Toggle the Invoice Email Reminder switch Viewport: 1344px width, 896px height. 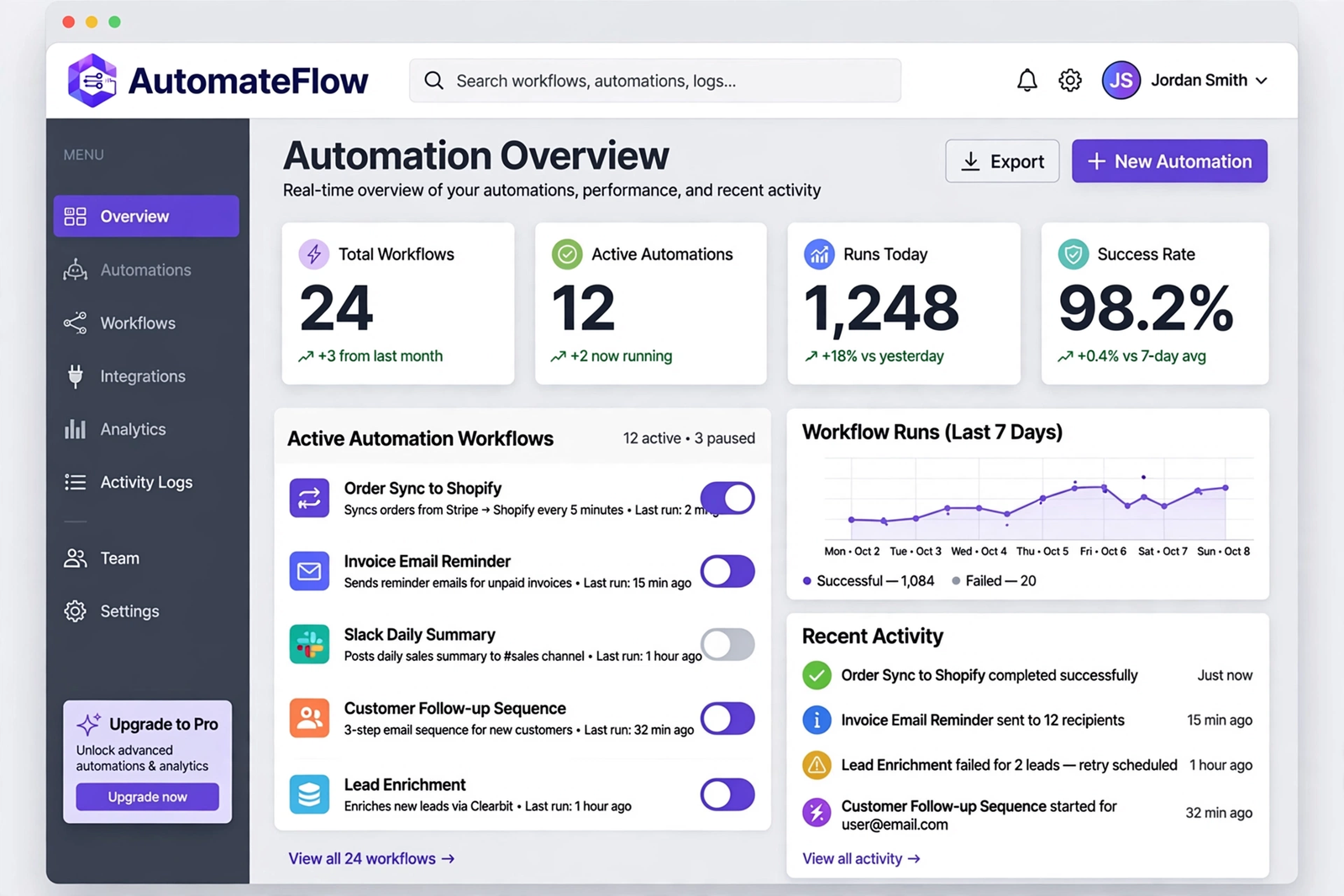(x=727, y=571)
